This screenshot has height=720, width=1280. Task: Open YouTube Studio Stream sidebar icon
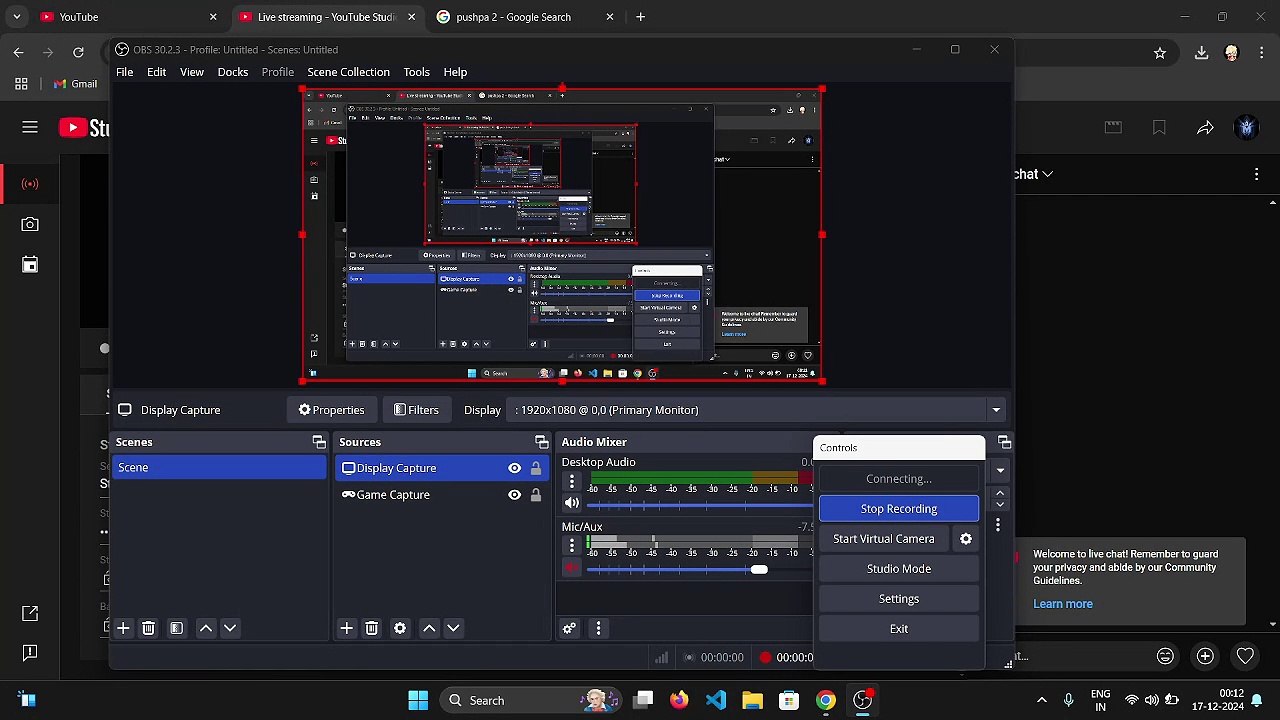pos(30,184)
